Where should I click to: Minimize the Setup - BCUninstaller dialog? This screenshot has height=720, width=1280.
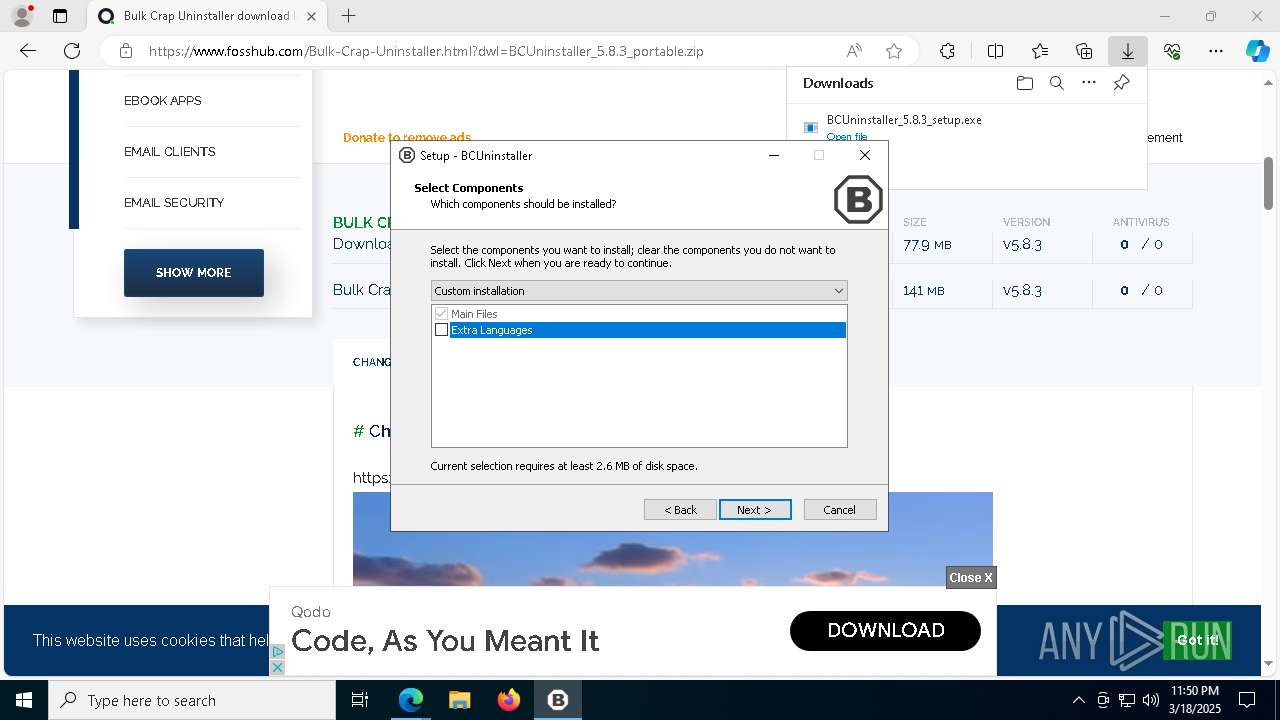click(x=774, y=155)
